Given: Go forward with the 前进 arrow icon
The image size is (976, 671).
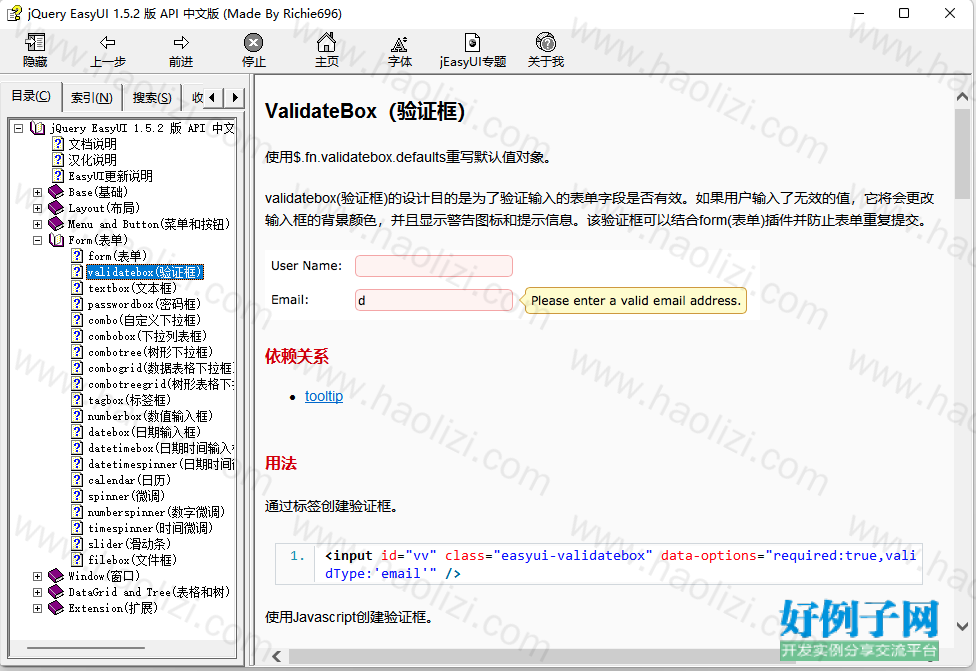Looking at the screenshot, I should click(x=181, y=42).
